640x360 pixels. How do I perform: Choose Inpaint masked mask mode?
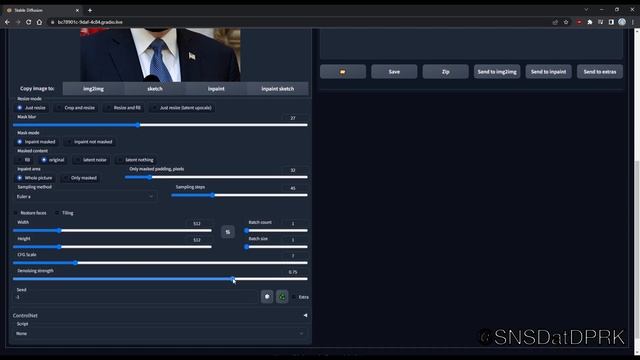pos(36,142)
